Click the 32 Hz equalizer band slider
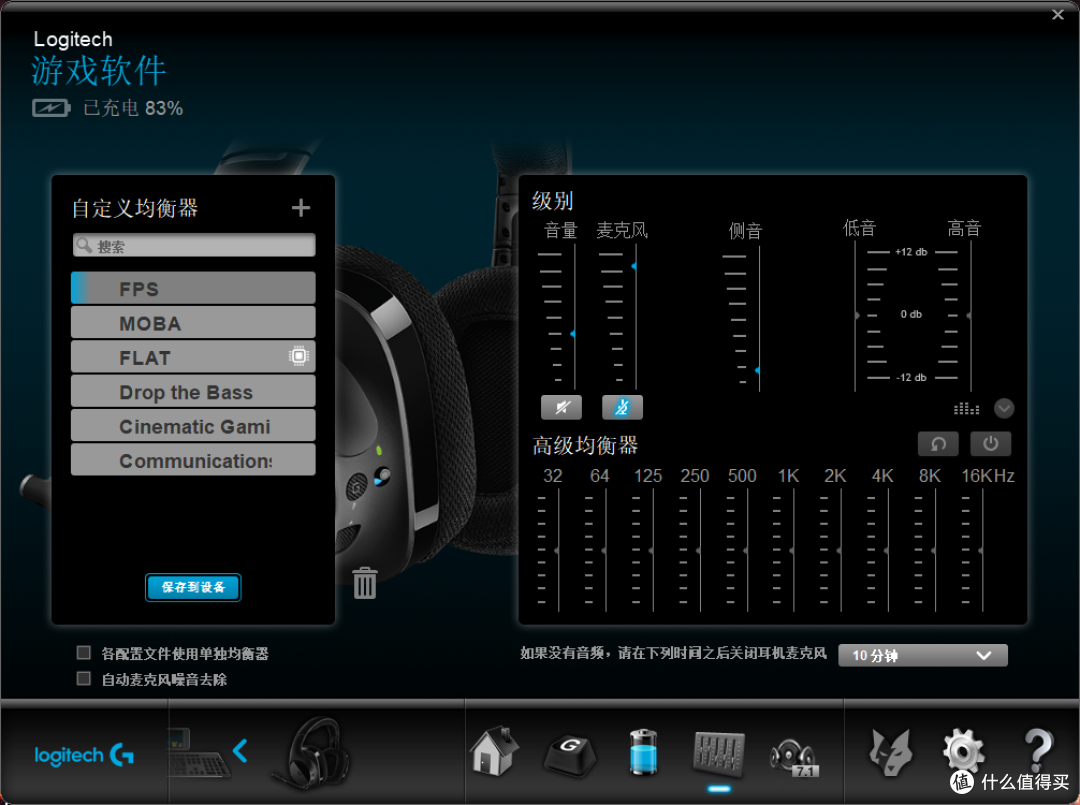Screen dimensions: 1080x805 557,551
